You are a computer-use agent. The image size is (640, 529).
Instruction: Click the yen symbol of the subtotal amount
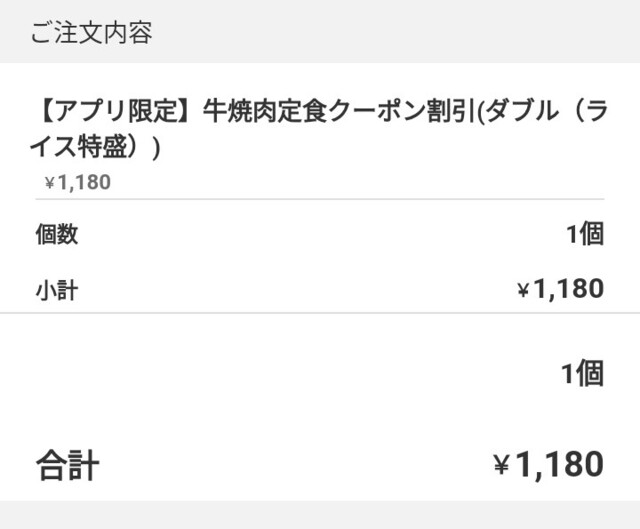[523, 290]
